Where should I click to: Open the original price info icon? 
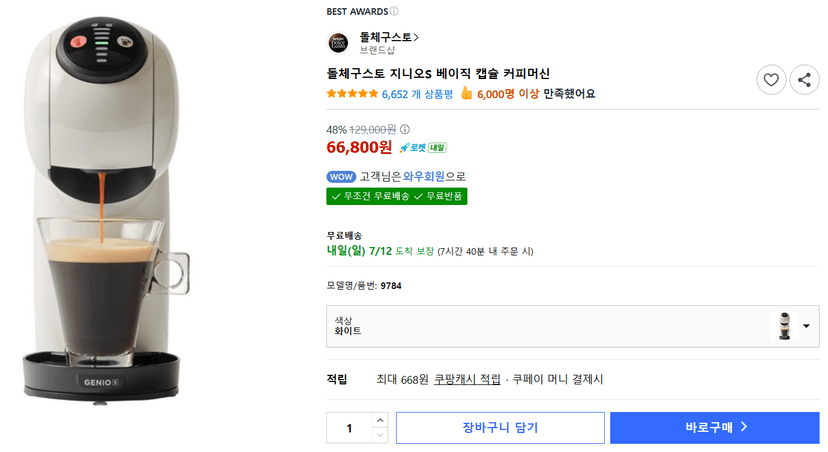tap(405, 129)
